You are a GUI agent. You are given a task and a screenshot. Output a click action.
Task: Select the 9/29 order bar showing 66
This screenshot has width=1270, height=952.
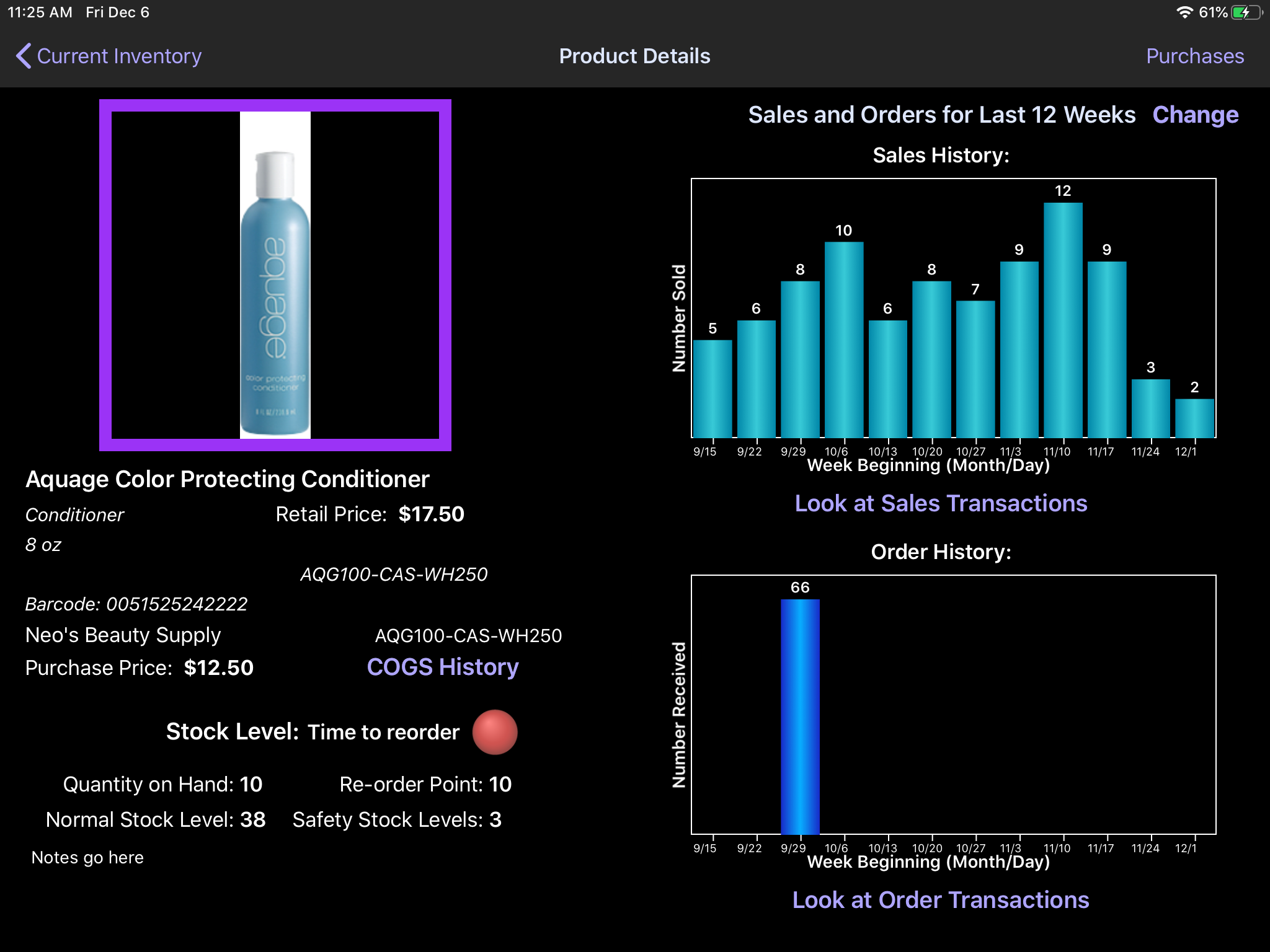(800, 716)
